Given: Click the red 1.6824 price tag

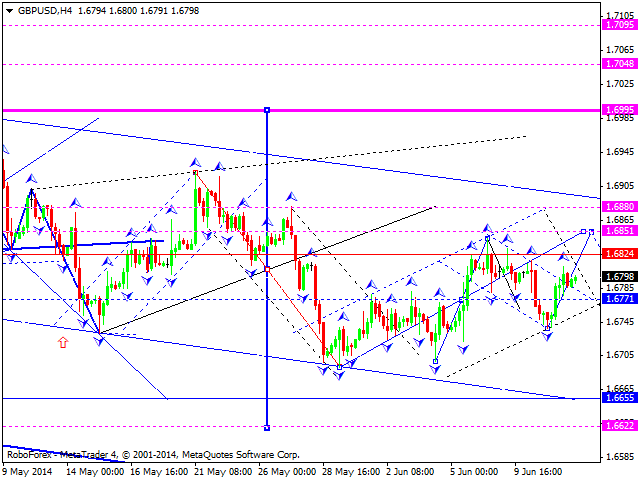Looking at the screenshot, I should (621, 254).
